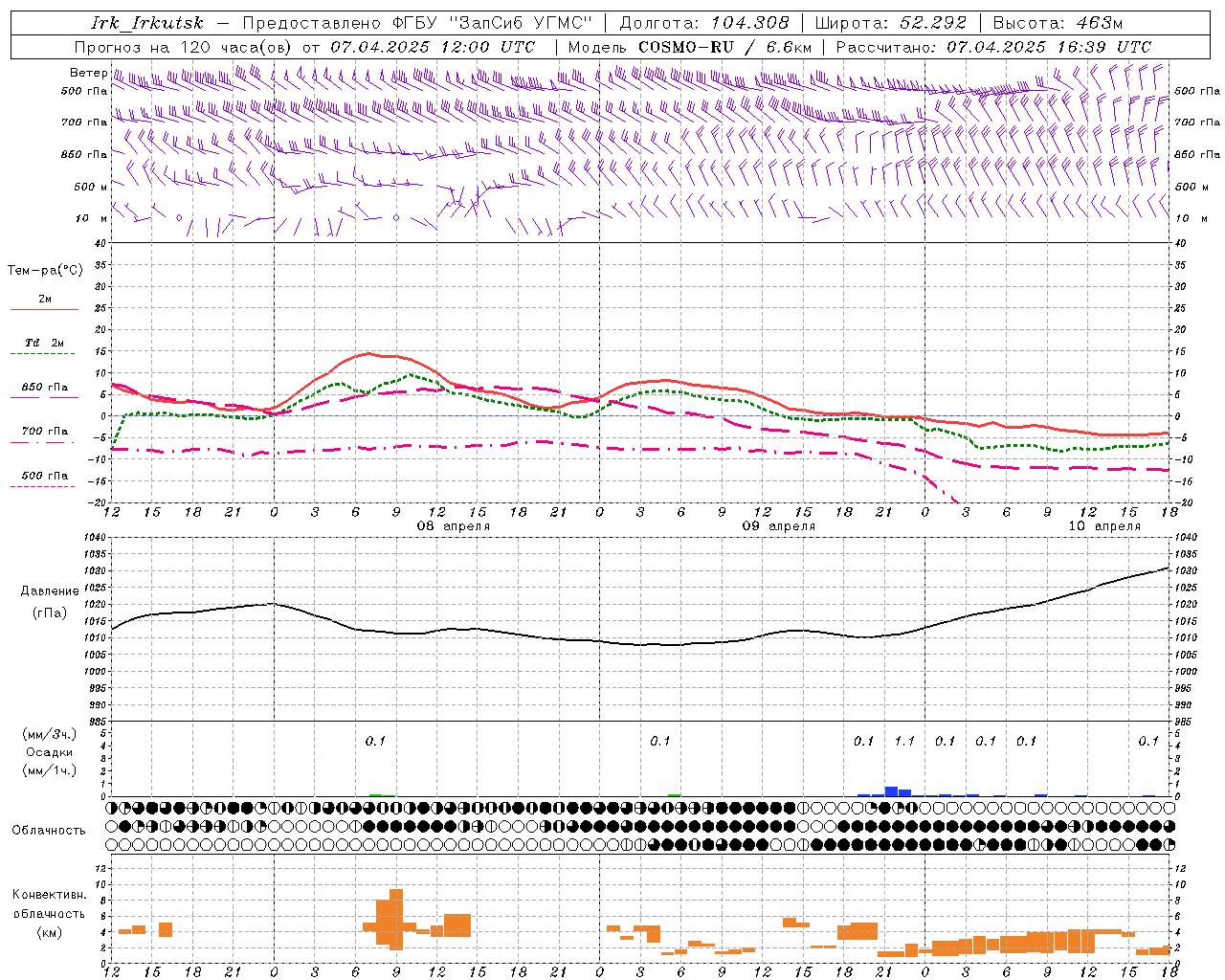This screenshot has height=980, width=1225.
Task: Click the "09 апреля" date label
Action: tap(778, 526)
